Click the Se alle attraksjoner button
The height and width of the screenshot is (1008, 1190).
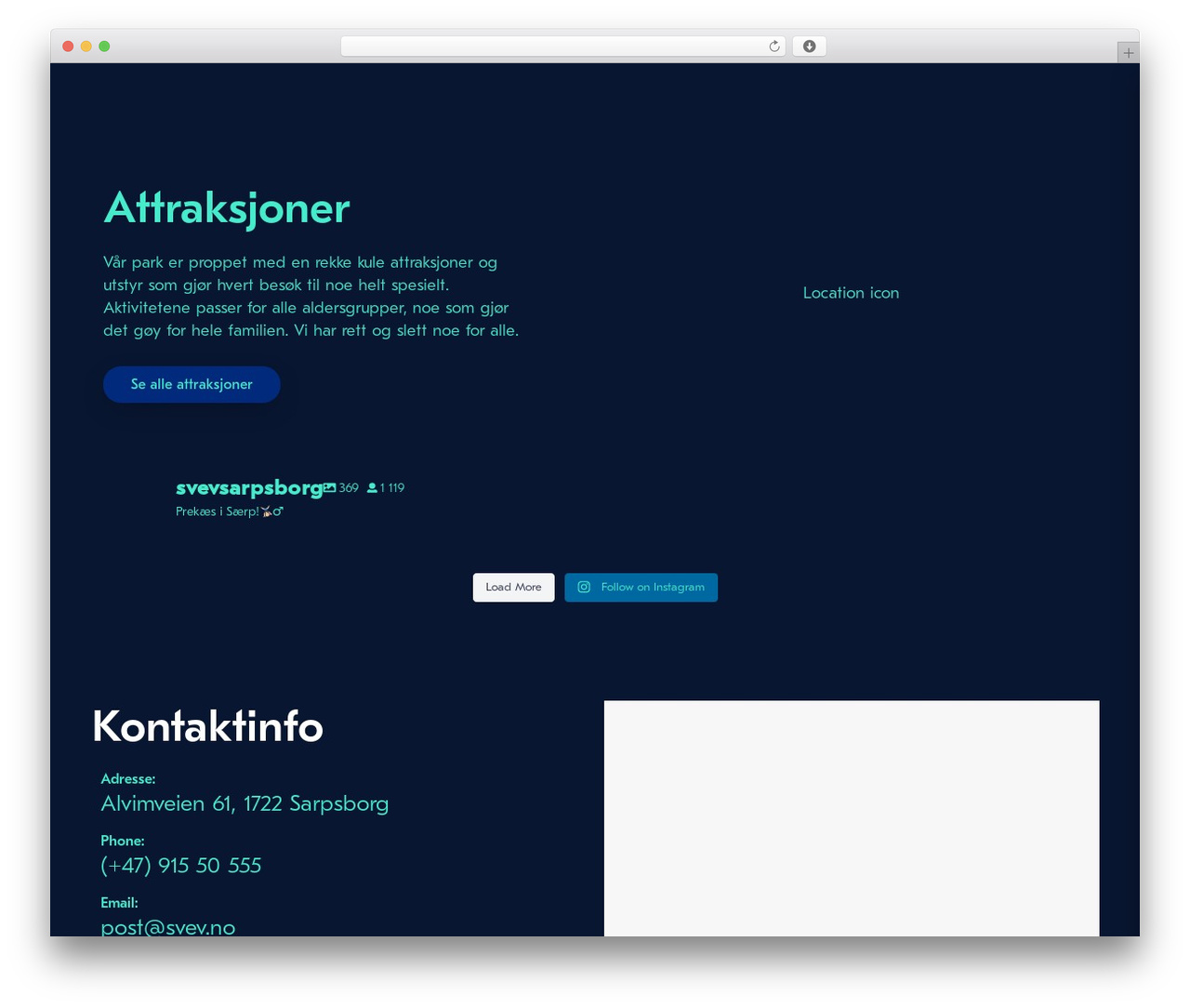(x=192, y=384)
